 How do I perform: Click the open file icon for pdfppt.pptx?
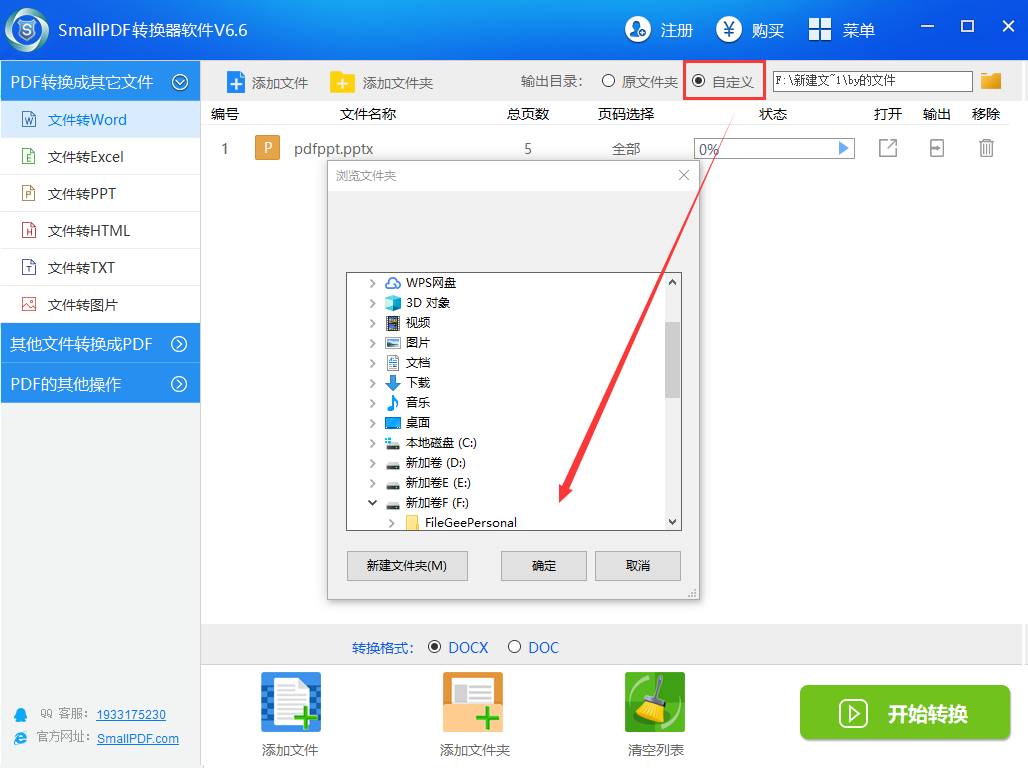[x=887, y=148]
